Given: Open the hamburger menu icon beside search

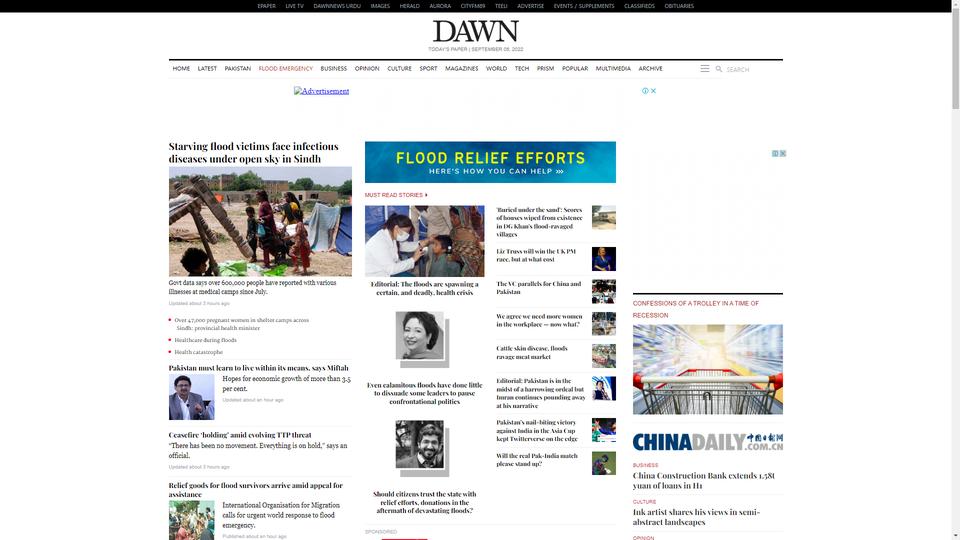Looking at the screenshot, I should click(x=705, y=69).
